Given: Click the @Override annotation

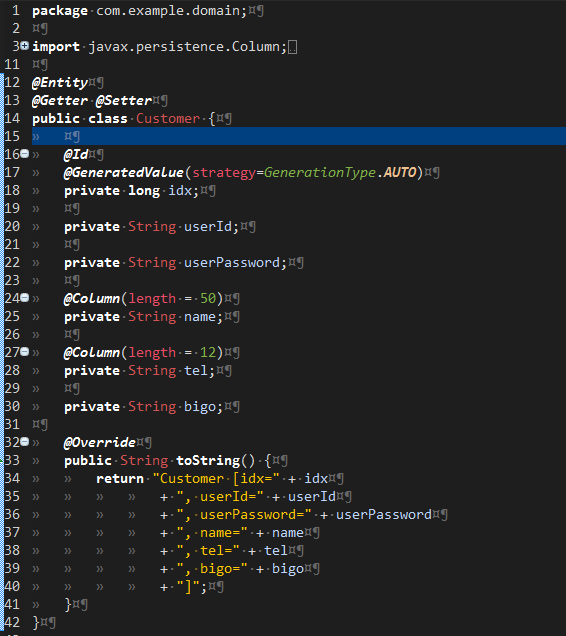Looking at the screenshot, I should 100,442.
